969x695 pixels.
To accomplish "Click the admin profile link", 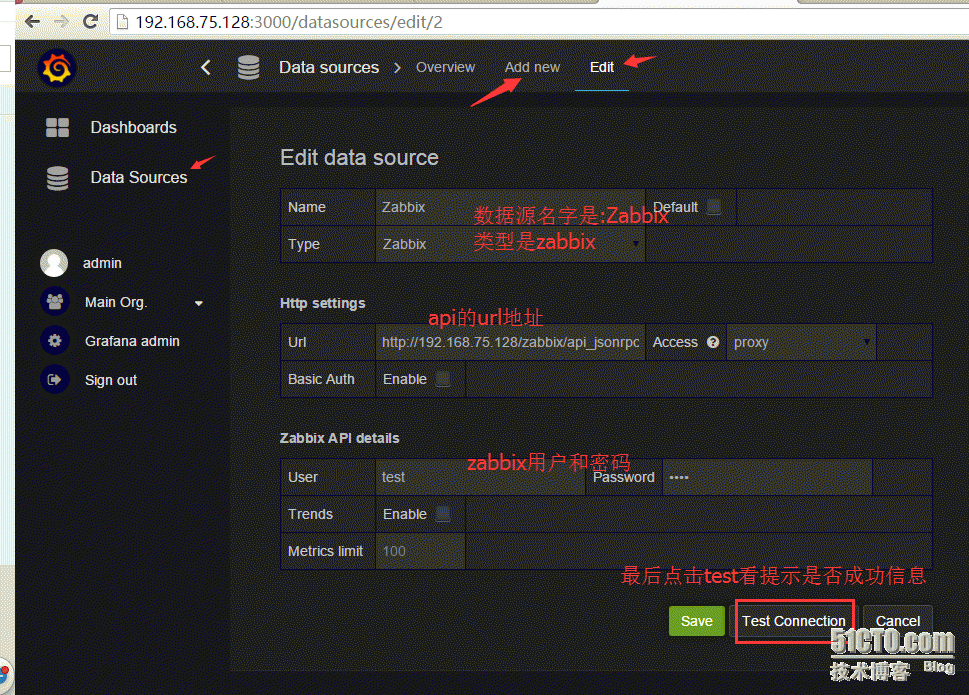I will pyautogui.click(x=102, y=263).
